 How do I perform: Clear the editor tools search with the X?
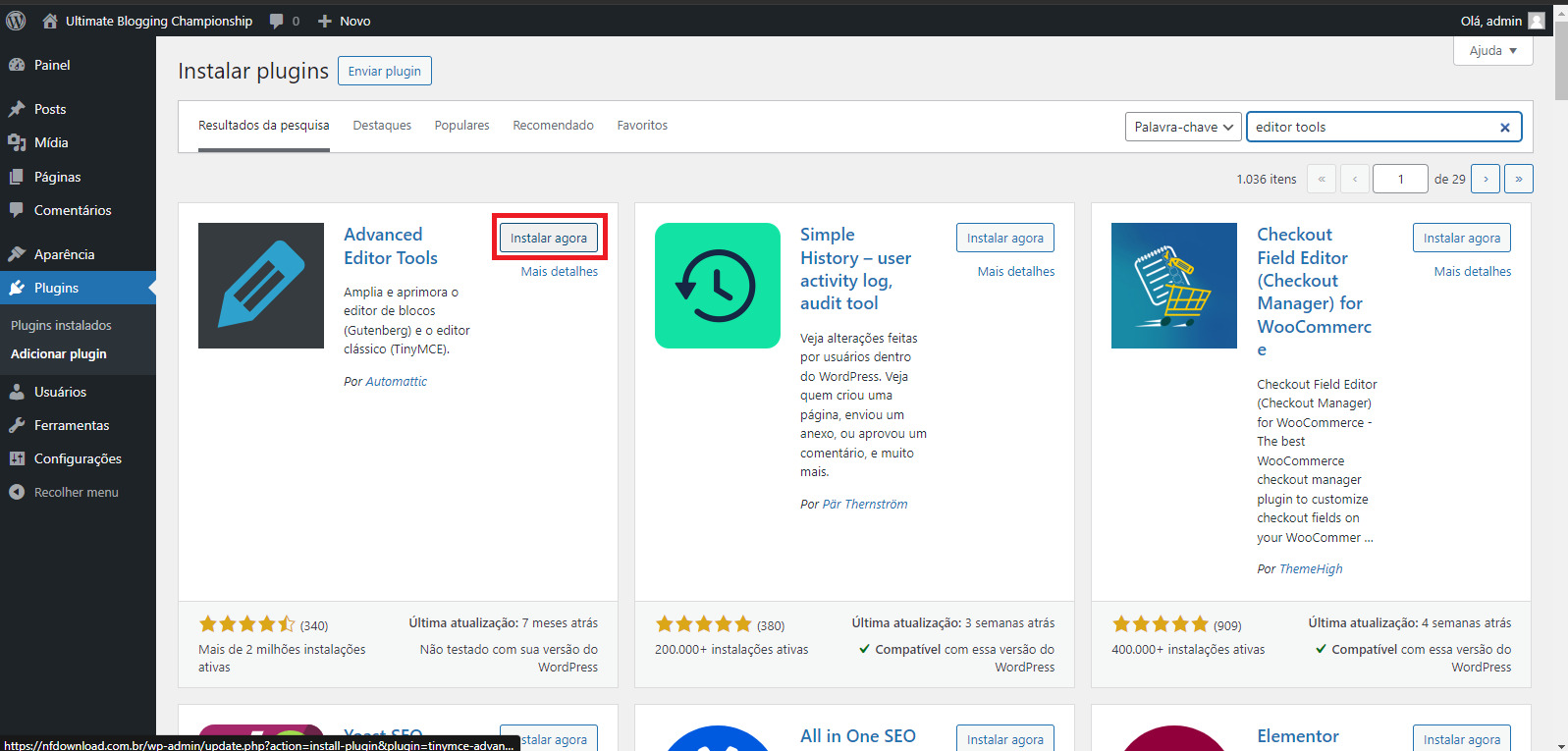(x=1504, y=128)
